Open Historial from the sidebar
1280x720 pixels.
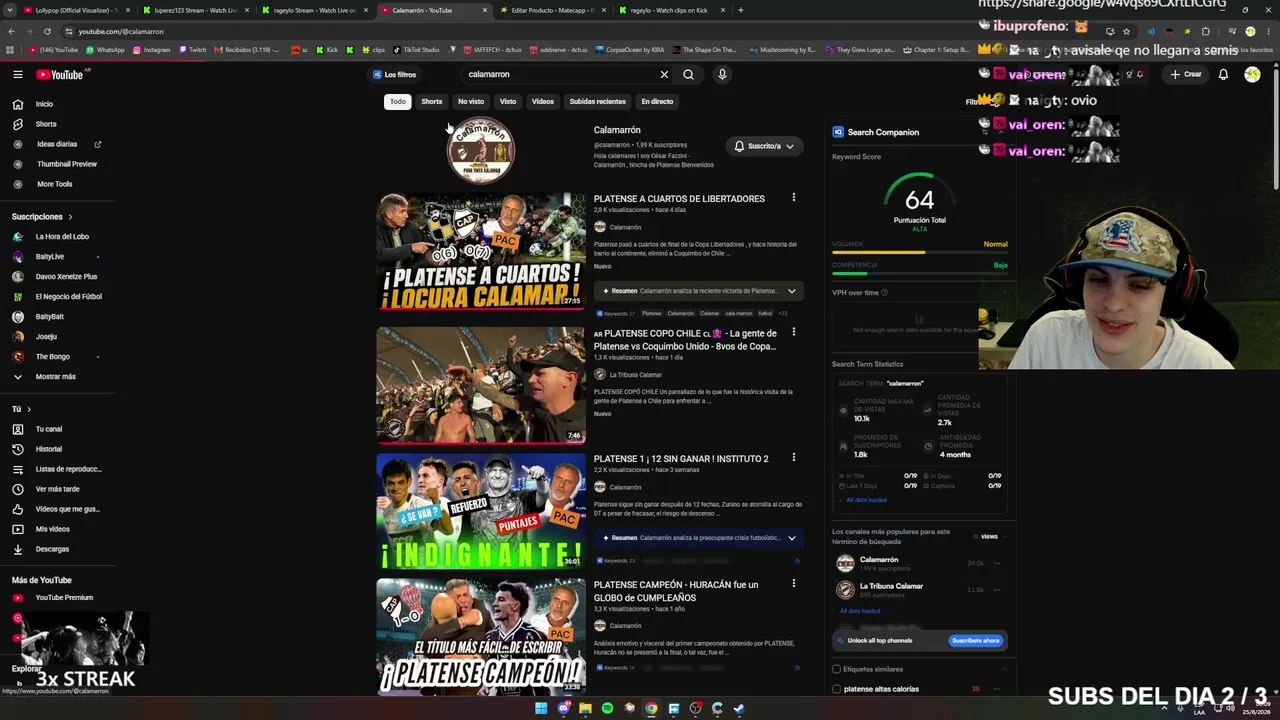coord(49,449)
